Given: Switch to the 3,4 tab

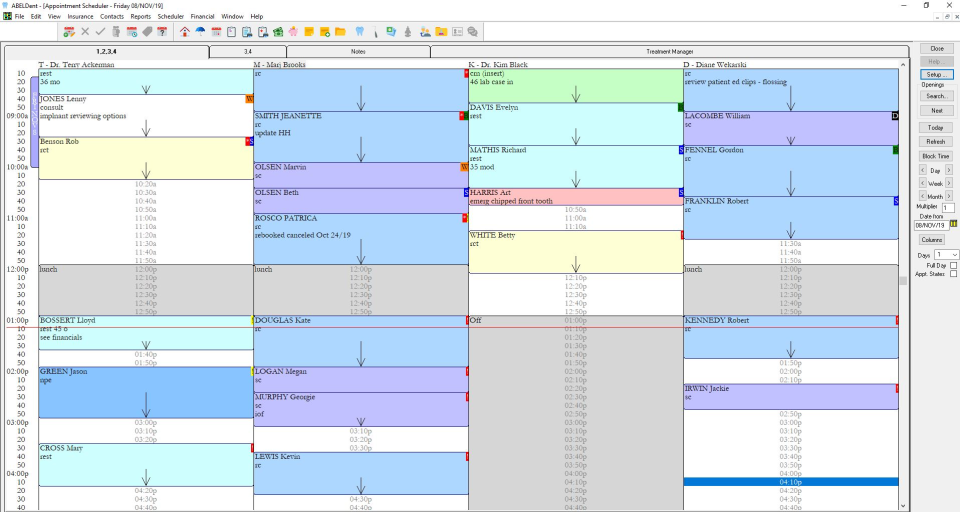Looking at the screenshot, I should [x=247, y=52].
